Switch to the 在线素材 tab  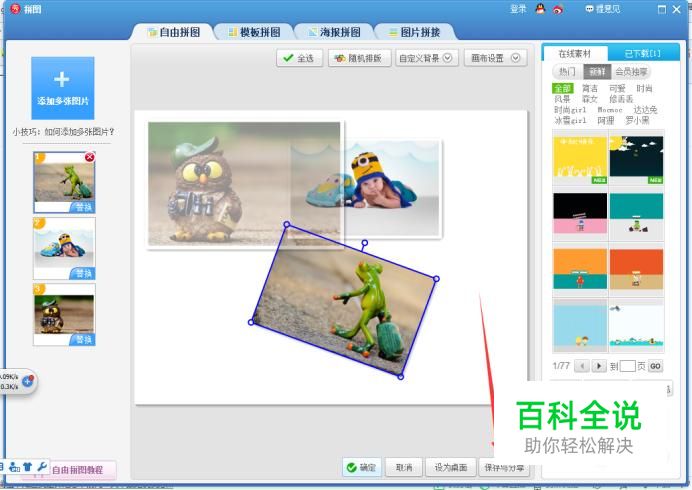tap(574, 53)
